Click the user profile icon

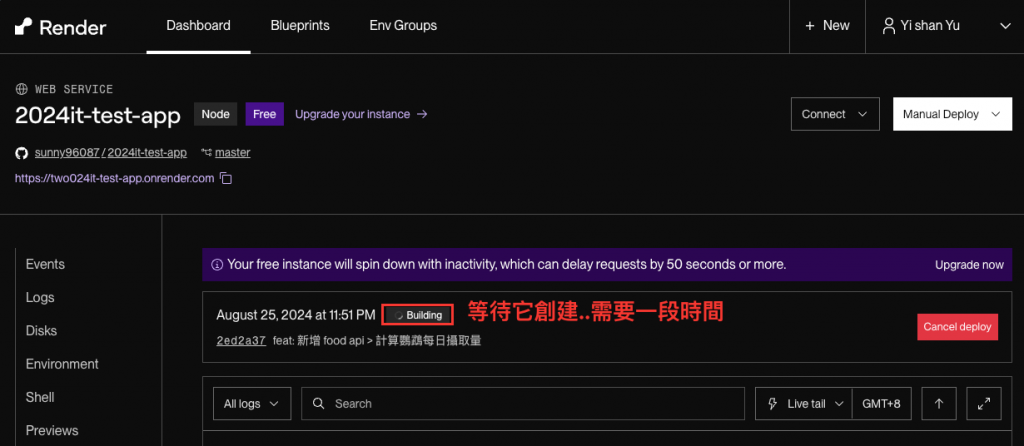[888, 26]
